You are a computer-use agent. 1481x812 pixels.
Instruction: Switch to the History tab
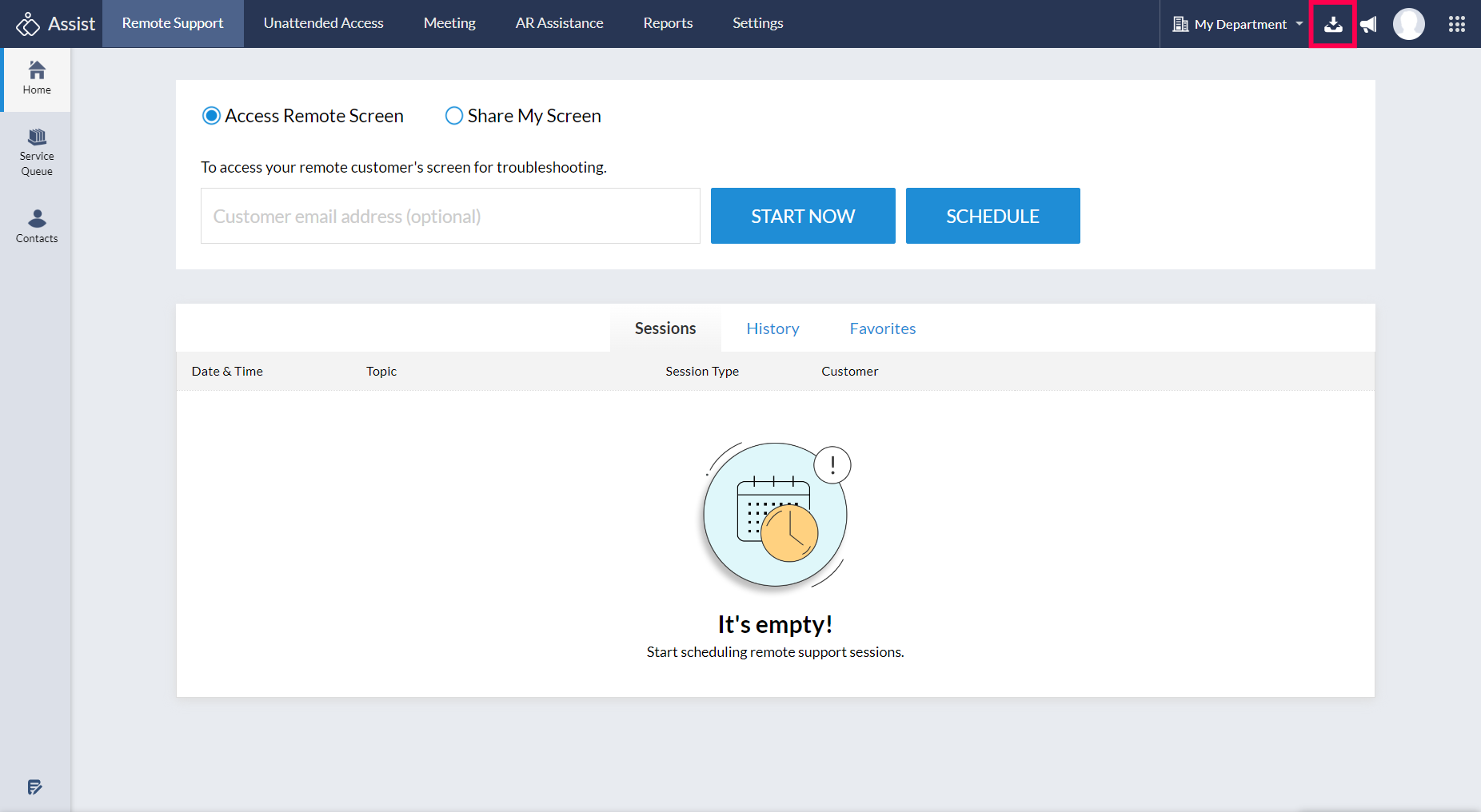(x=772, y=328)
